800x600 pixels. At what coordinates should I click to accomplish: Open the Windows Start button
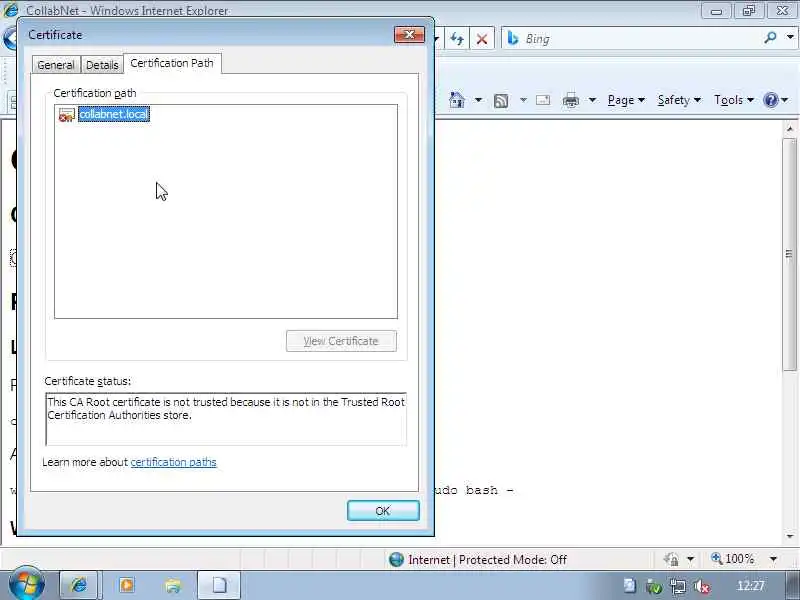click(x=26, y=584)
